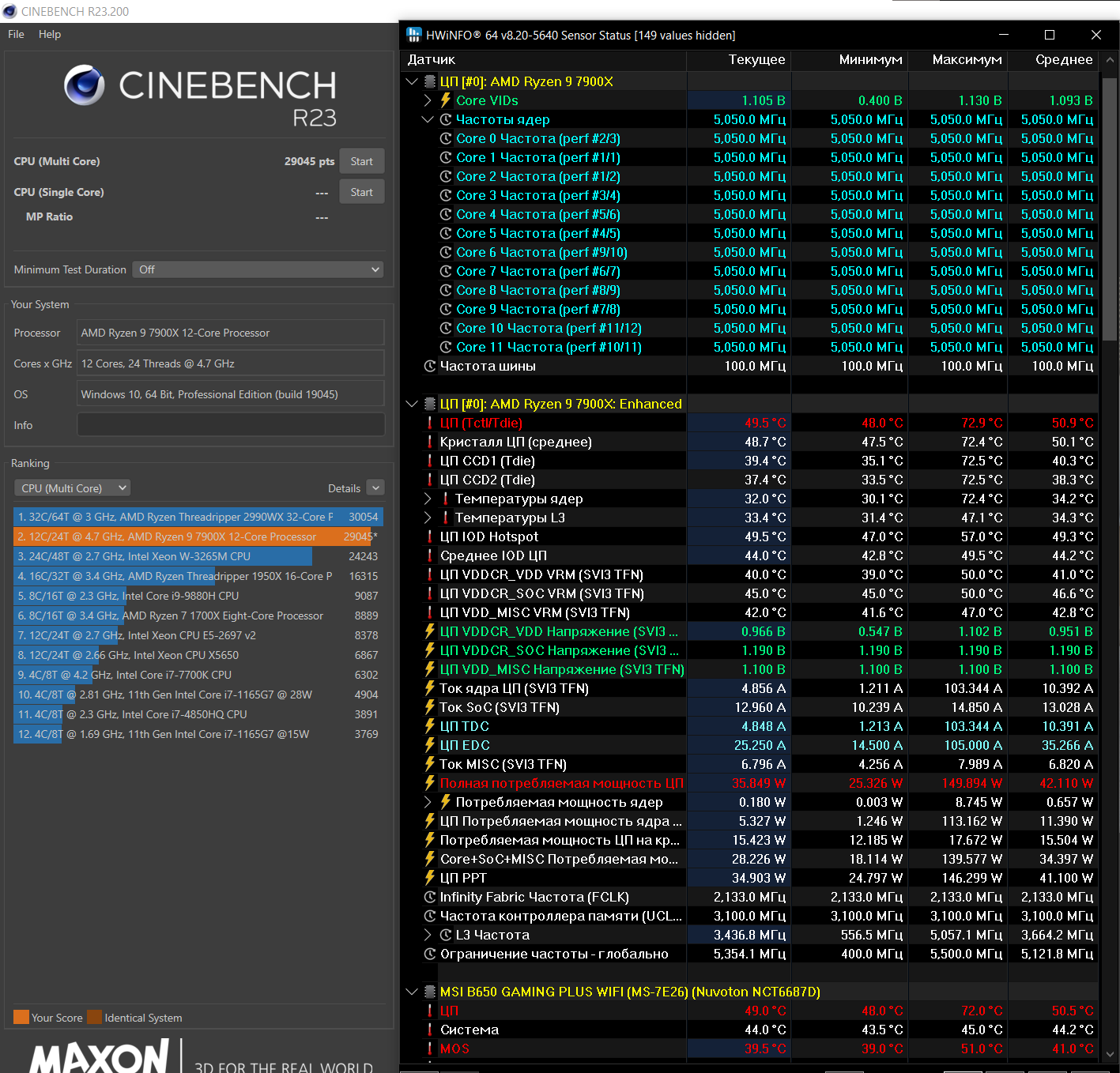
Task: Select the Threadripper 2990WX ranking bar
Action: point(198,517)
